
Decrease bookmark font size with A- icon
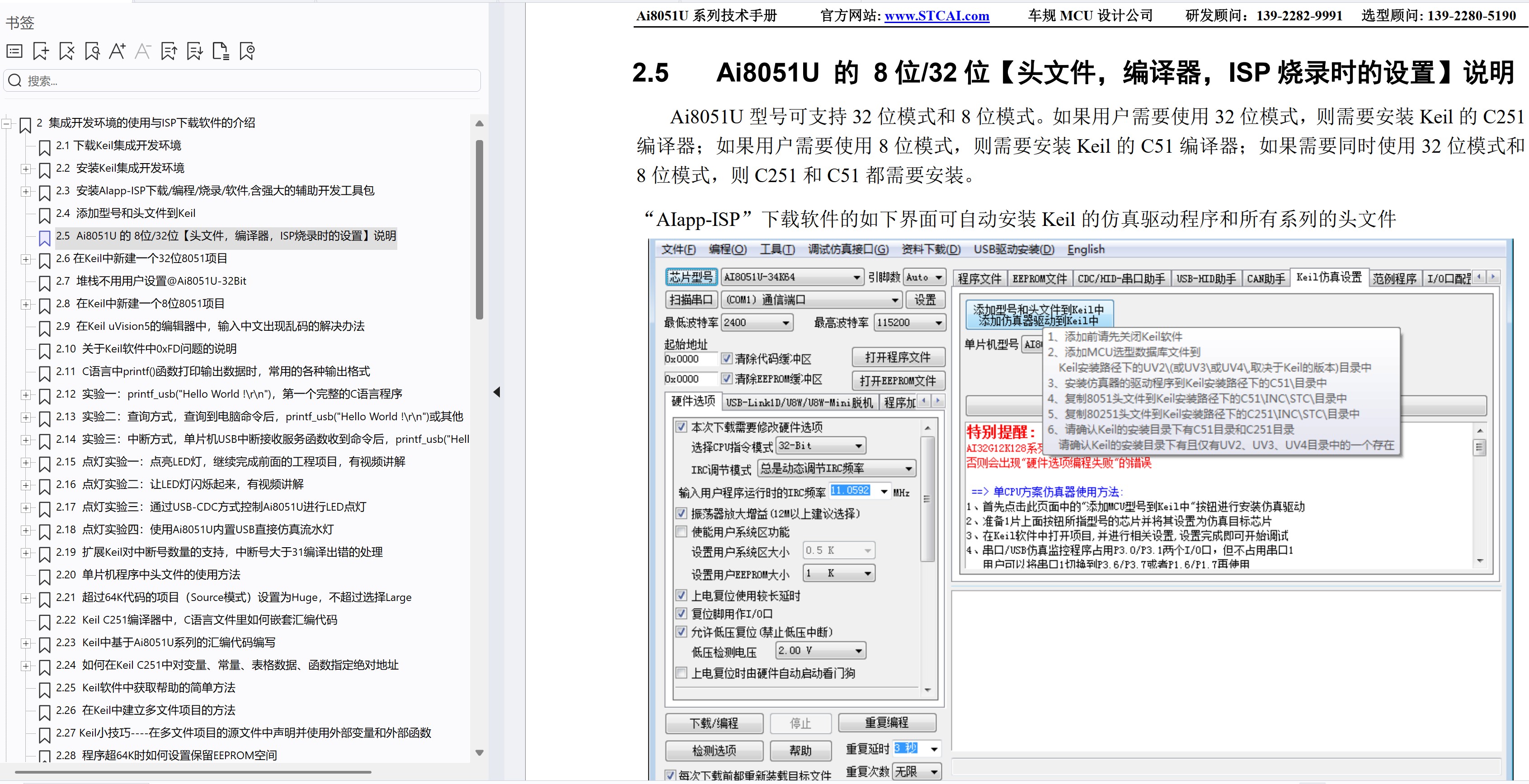click(x=142, y=52)
